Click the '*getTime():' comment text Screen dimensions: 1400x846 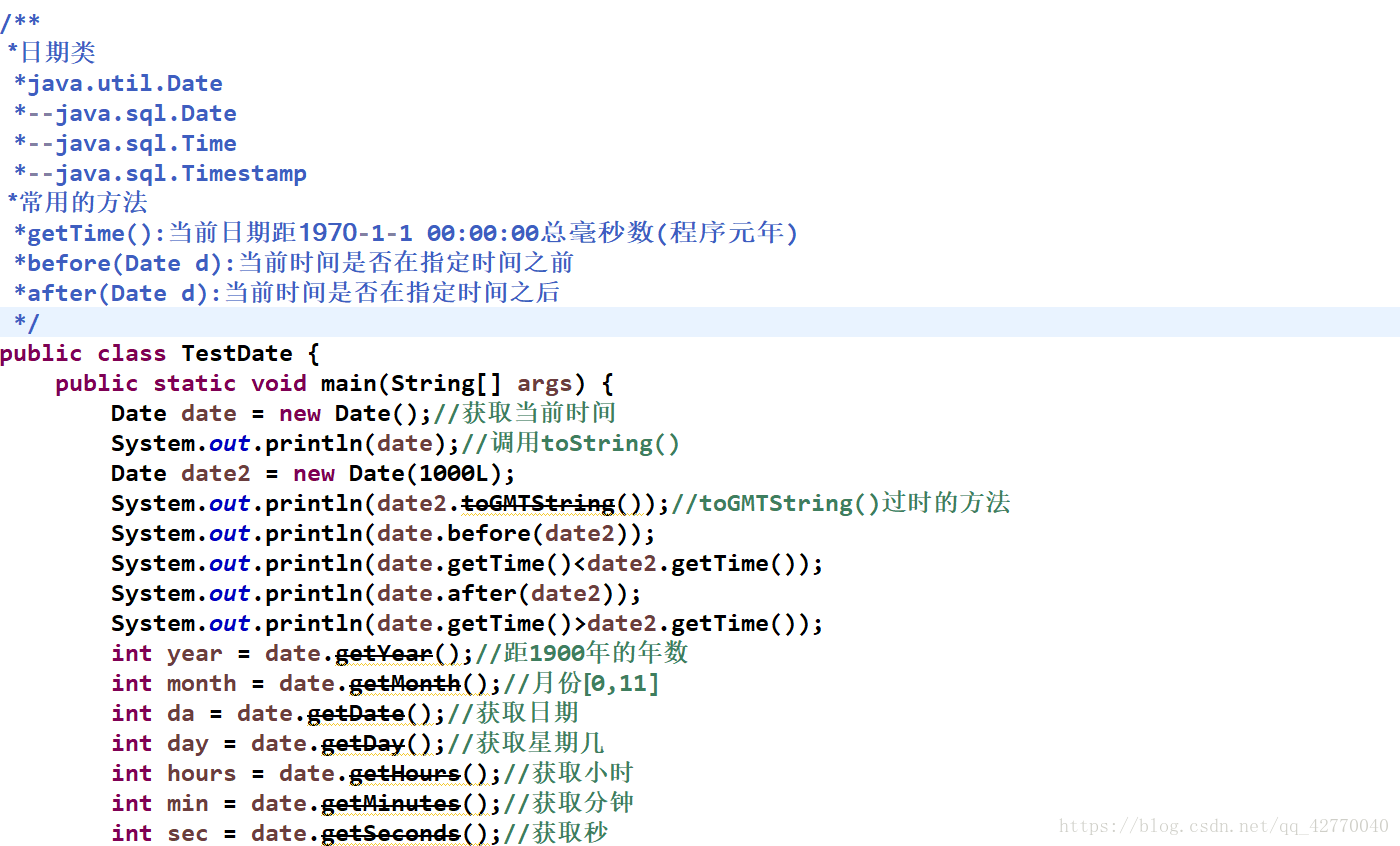(90, 234)
